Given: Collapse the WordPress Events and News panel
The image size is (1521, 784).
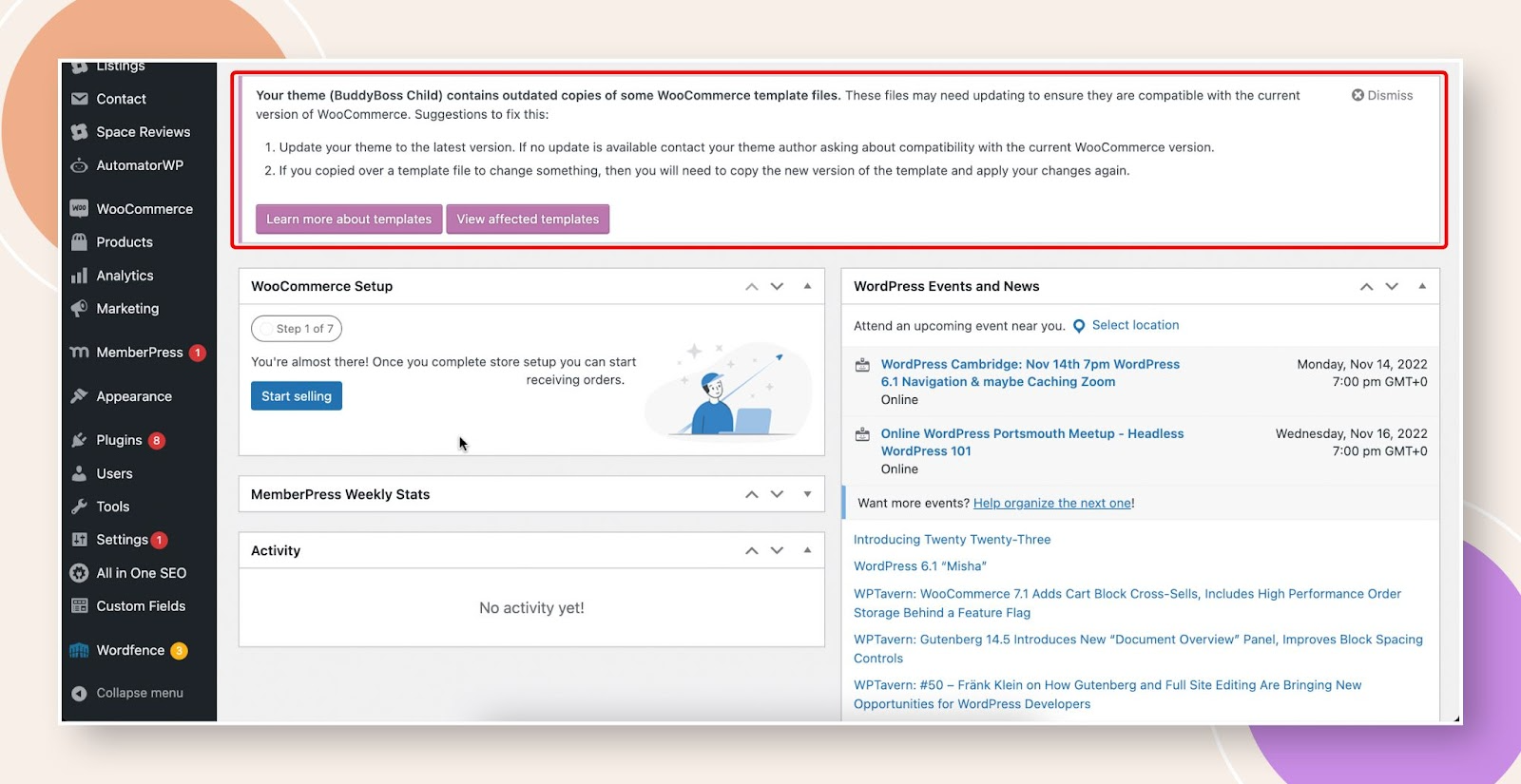Looking at the screenshot, I should click(1422, 286).
